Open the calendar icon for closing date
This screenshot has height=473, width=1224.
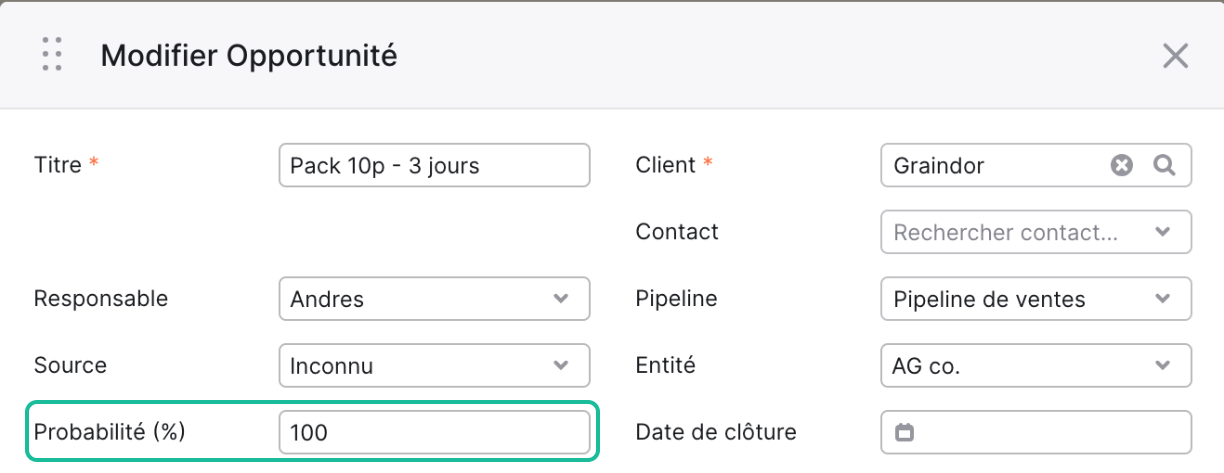coord(904,433)
